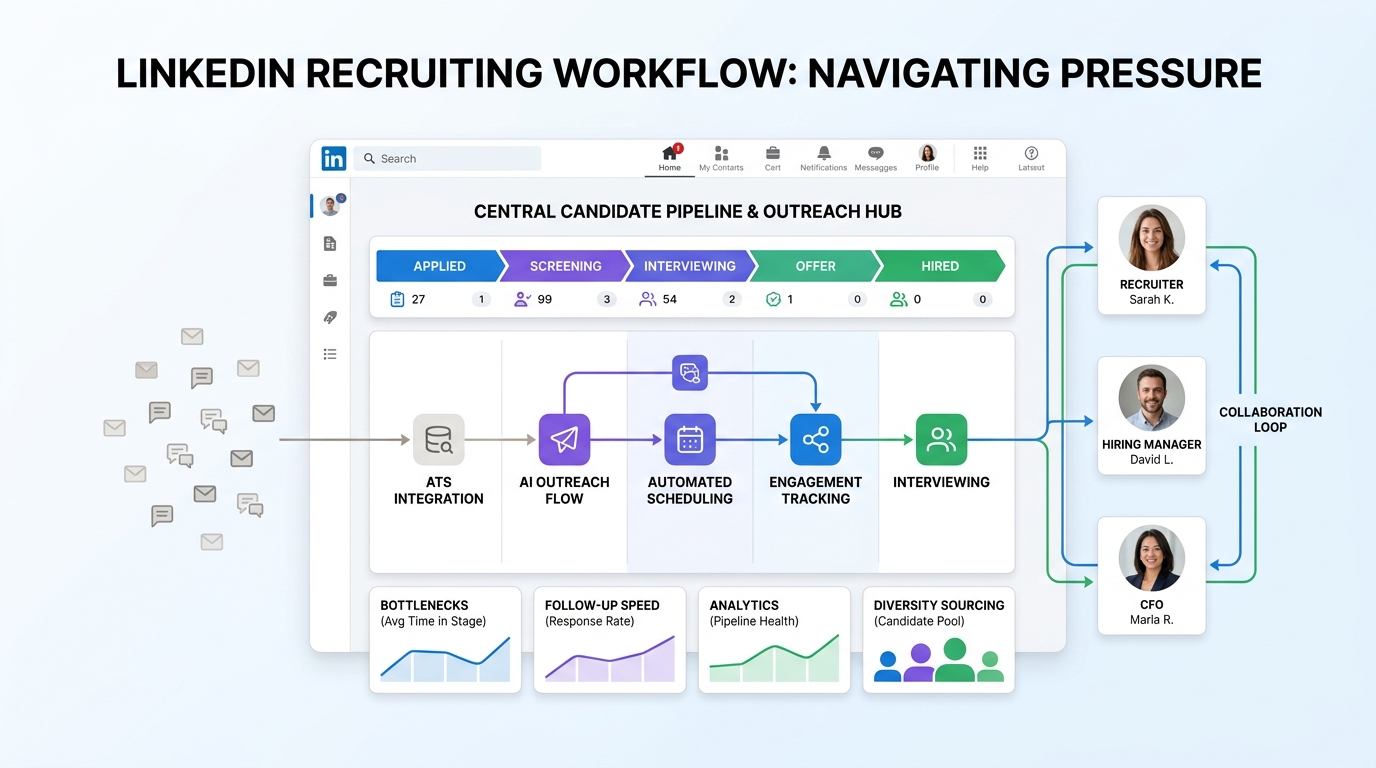
Task: Open the Home tab
Action: point(670,158)
